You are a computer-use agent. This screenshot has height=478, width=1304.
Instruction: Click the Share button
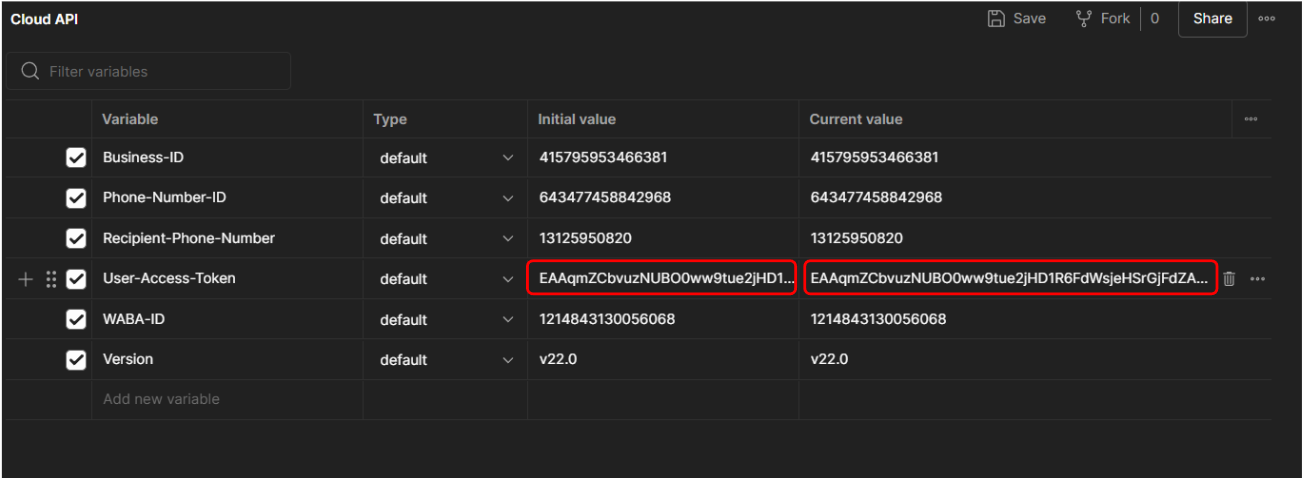click(1212, 19)
